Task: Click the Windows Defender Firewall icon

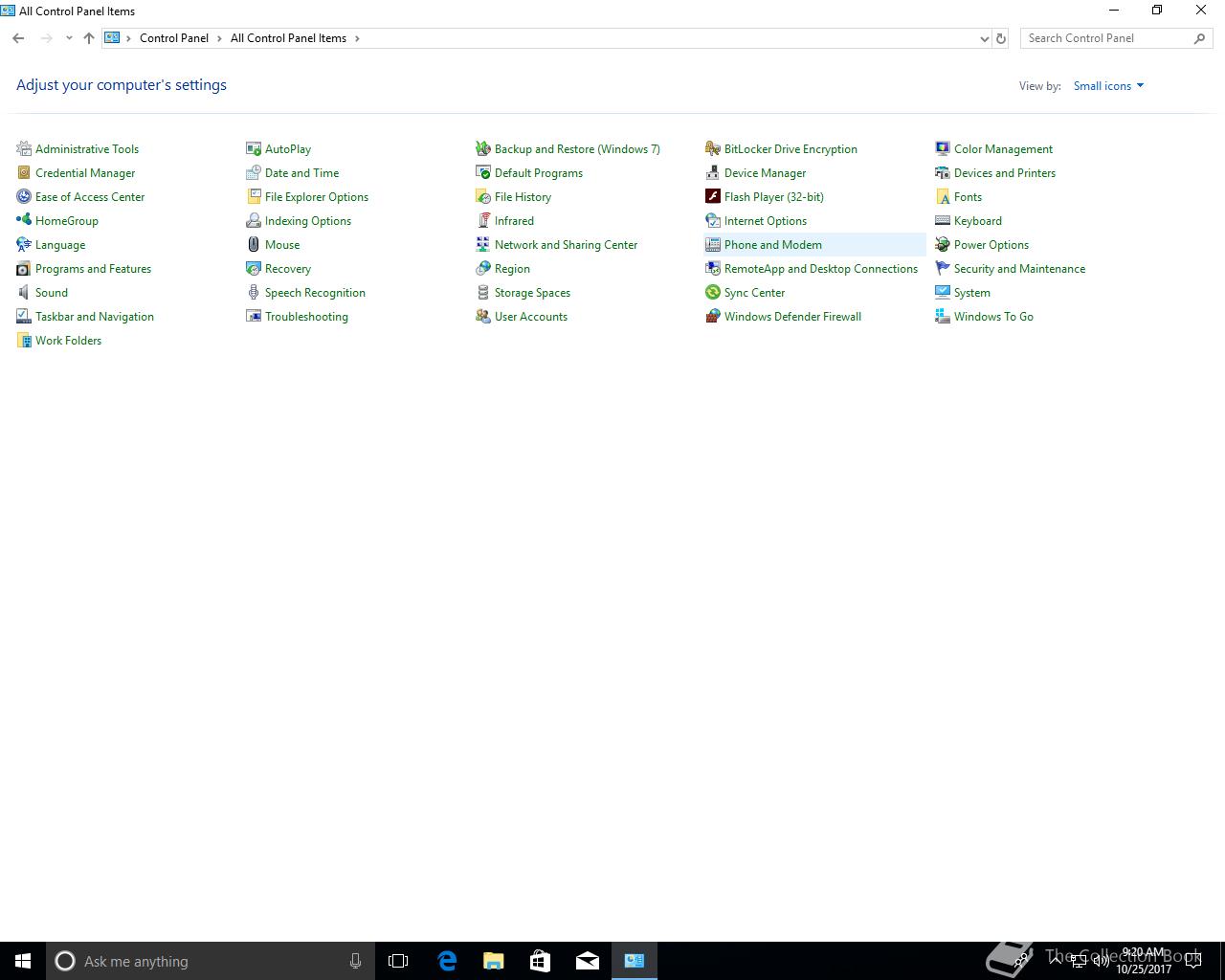Action: click(x=713, y=316)
